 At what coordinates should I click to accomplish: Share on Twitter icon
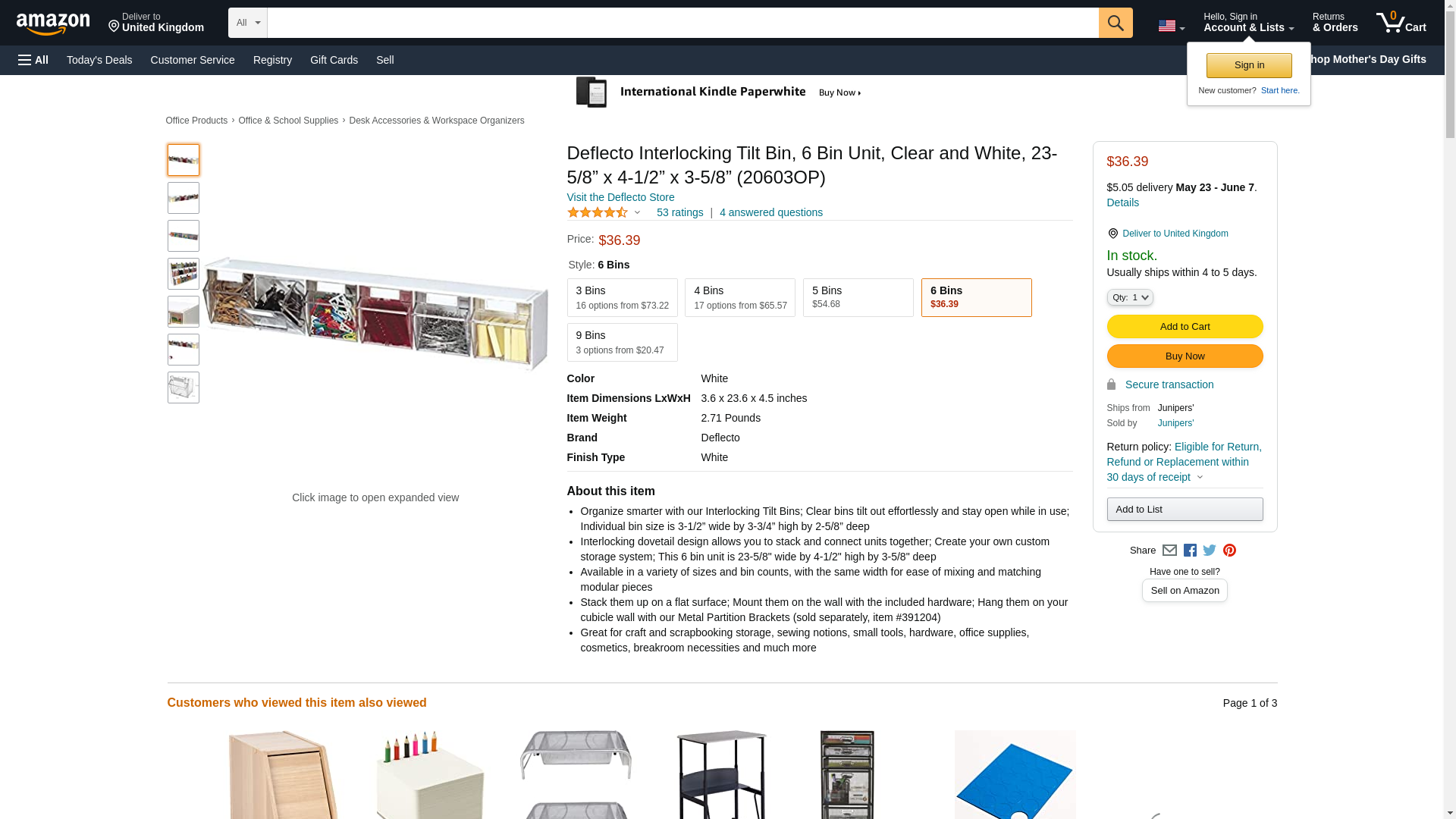(x=1210, y=551)
